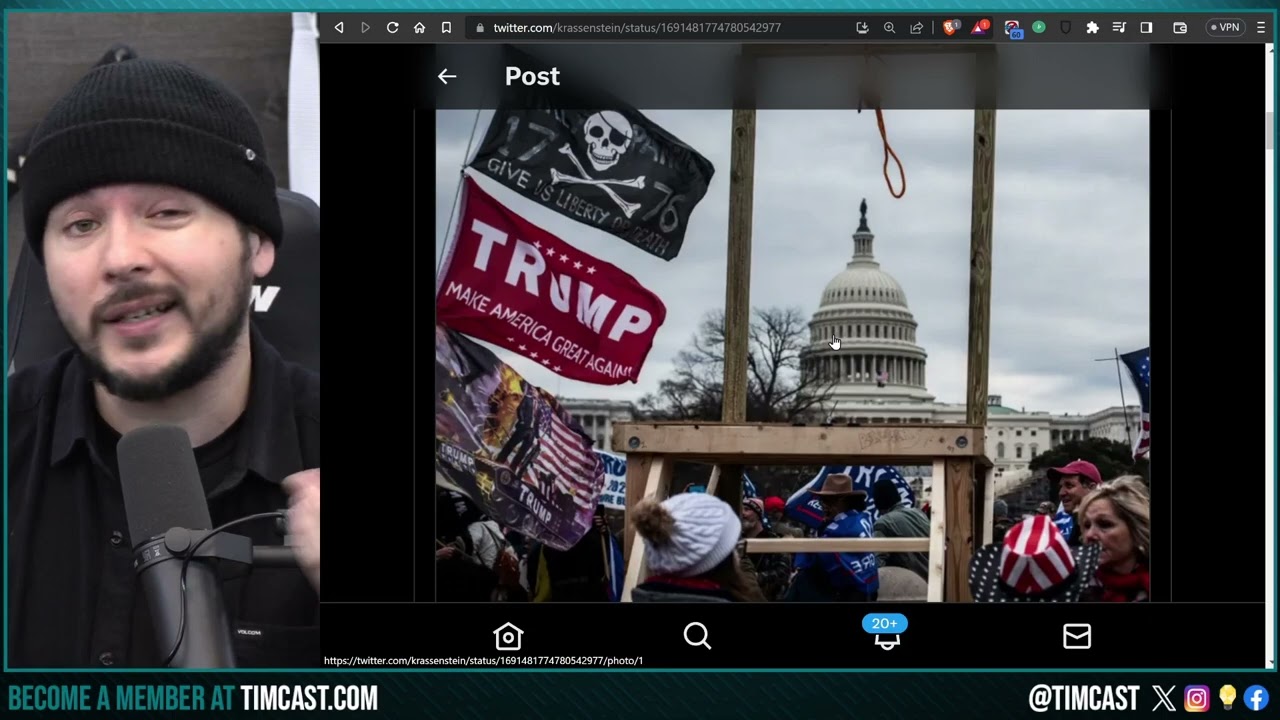Click the green circle extension icon
Viewport: 1280px width, 720px height.
[x=1039, y=27]
